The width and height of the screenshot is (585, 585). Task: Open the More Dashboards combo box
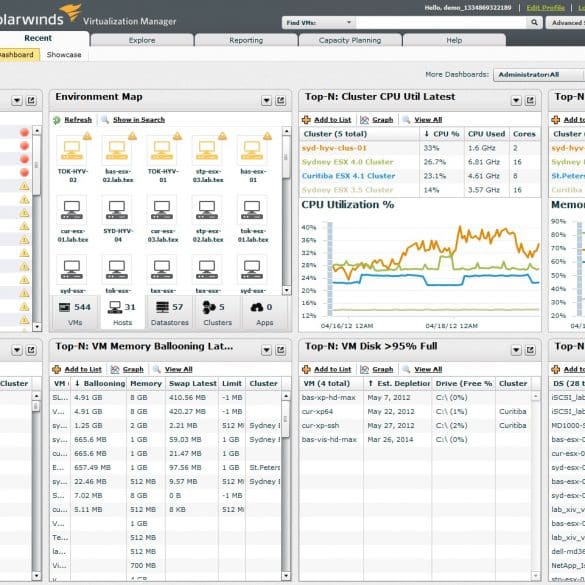(539, 75)
